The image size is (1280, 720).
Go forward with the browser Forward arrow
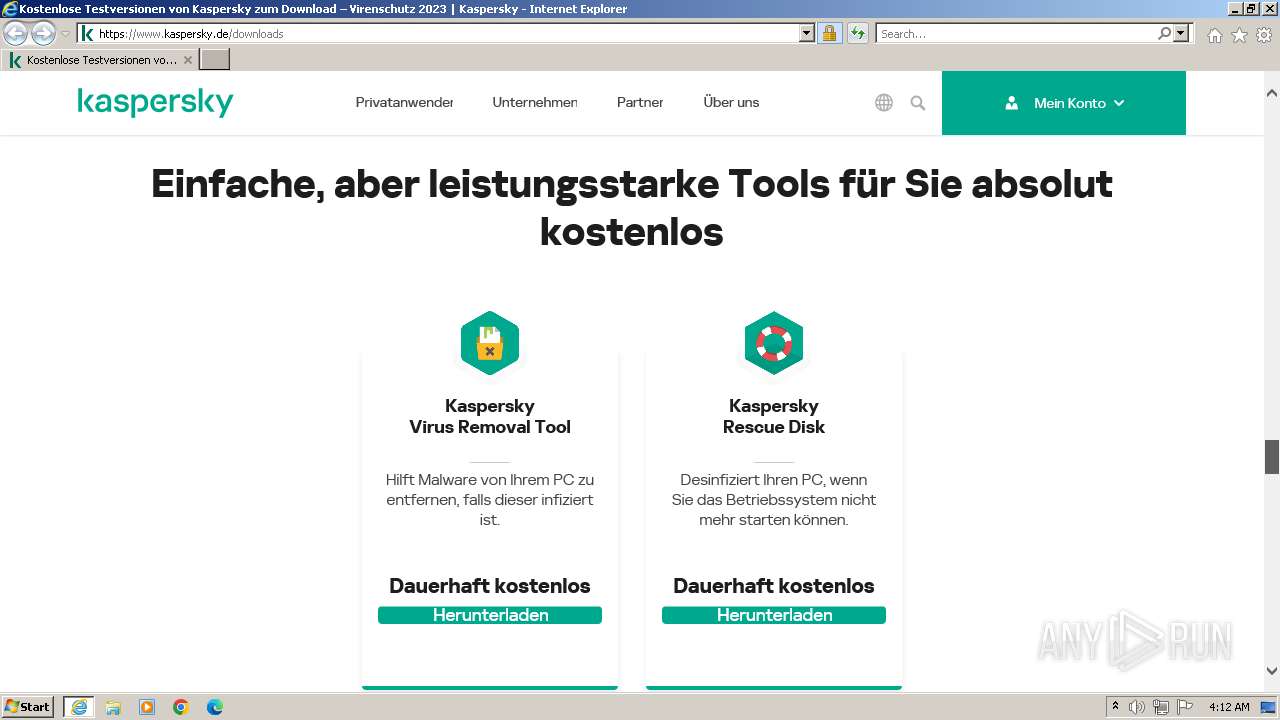tap(43, 33)
